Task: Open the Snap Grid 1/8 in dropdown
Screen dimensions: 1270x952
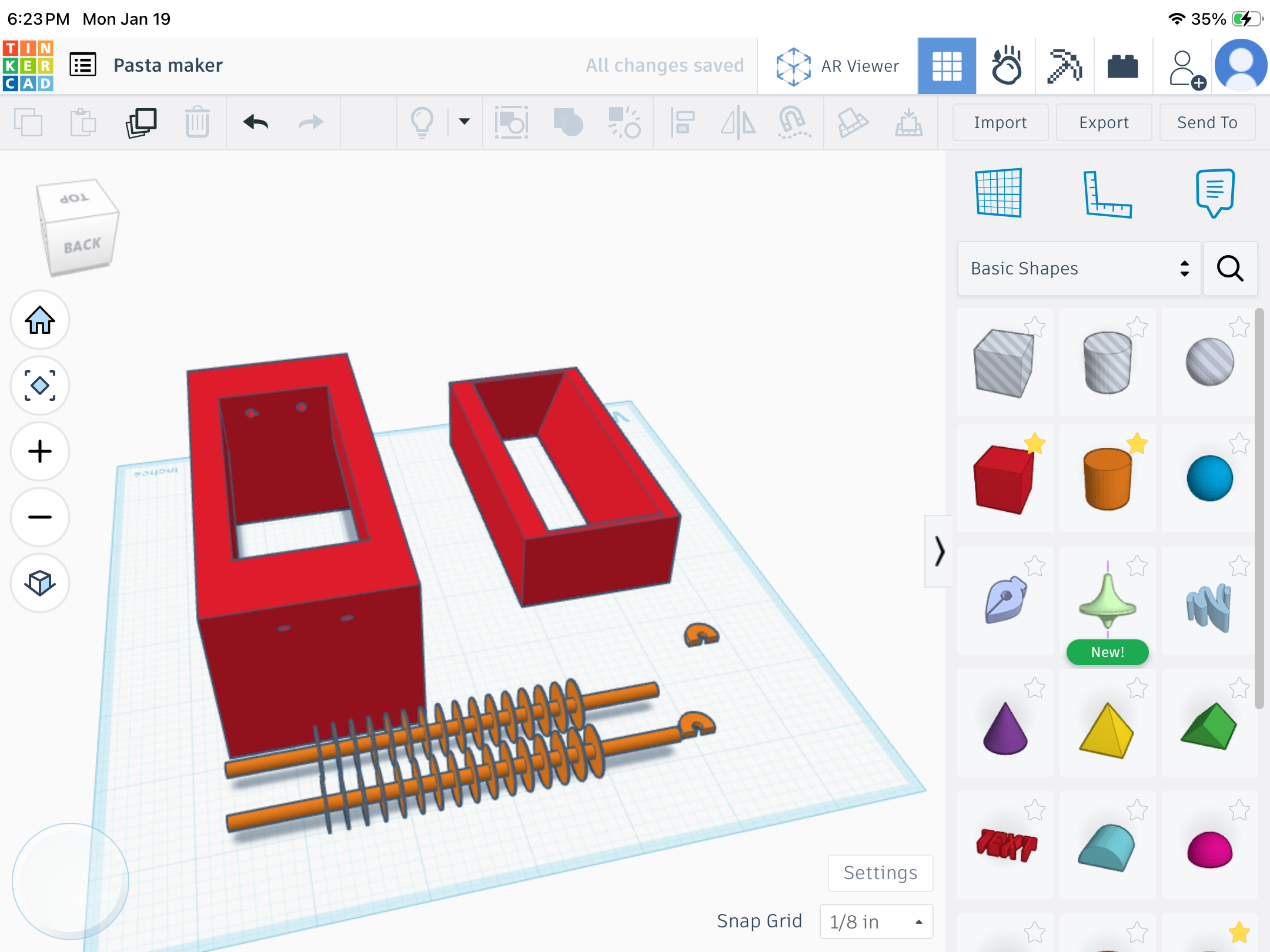Action: pos(876,921)
